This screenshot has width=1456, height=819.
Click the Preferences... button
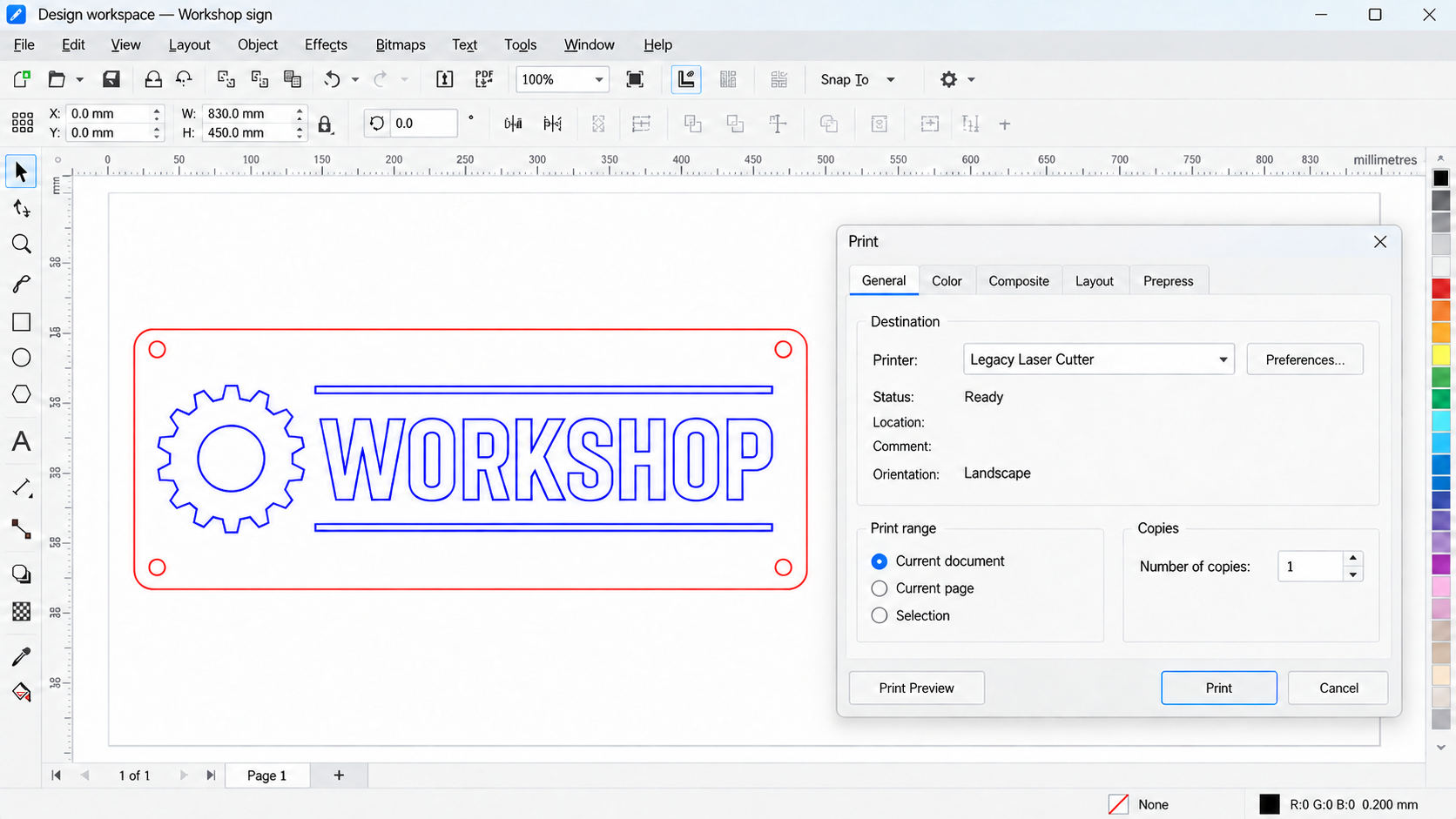1304,359
